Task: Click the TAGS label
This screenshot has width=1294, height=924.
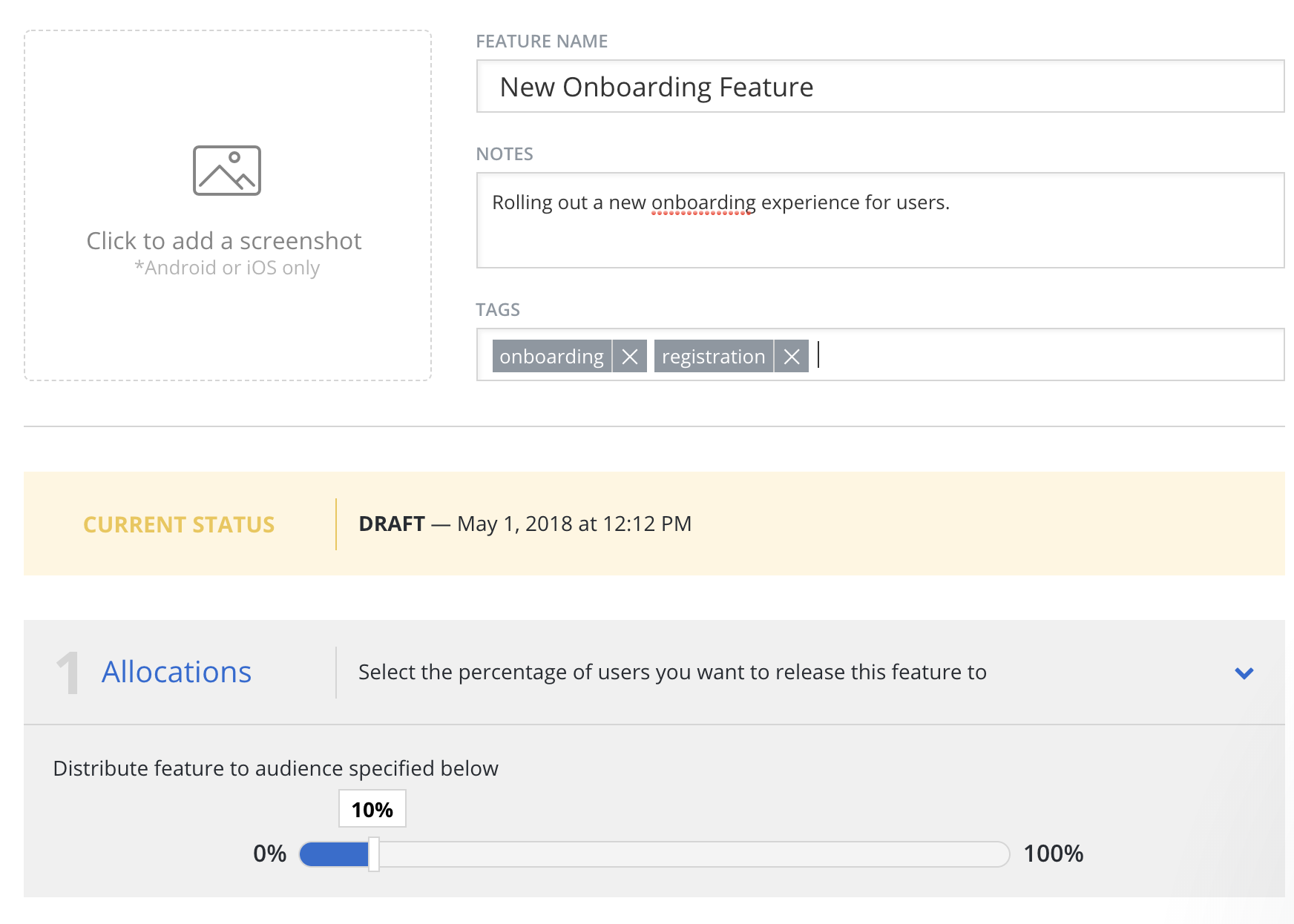Action: pos(498,310)
